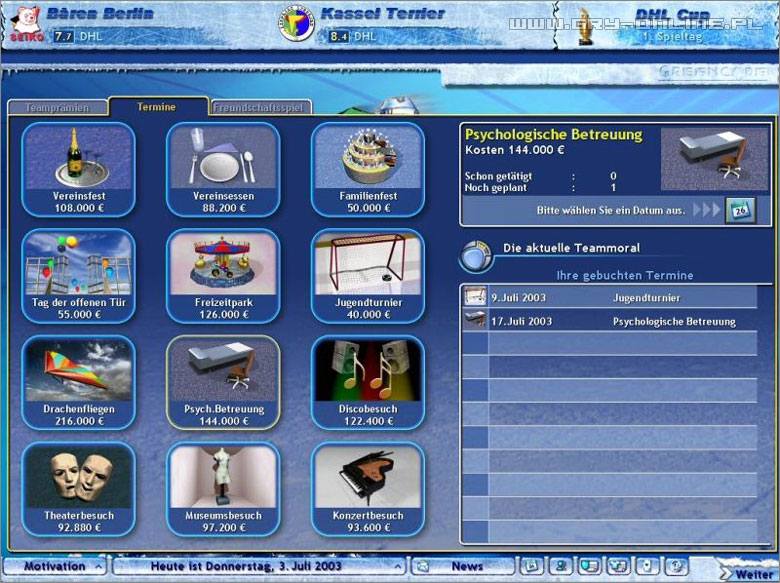
Task: Click Bären Berlin 7.7 DHL rating
Action: click(x=79, y=36)
